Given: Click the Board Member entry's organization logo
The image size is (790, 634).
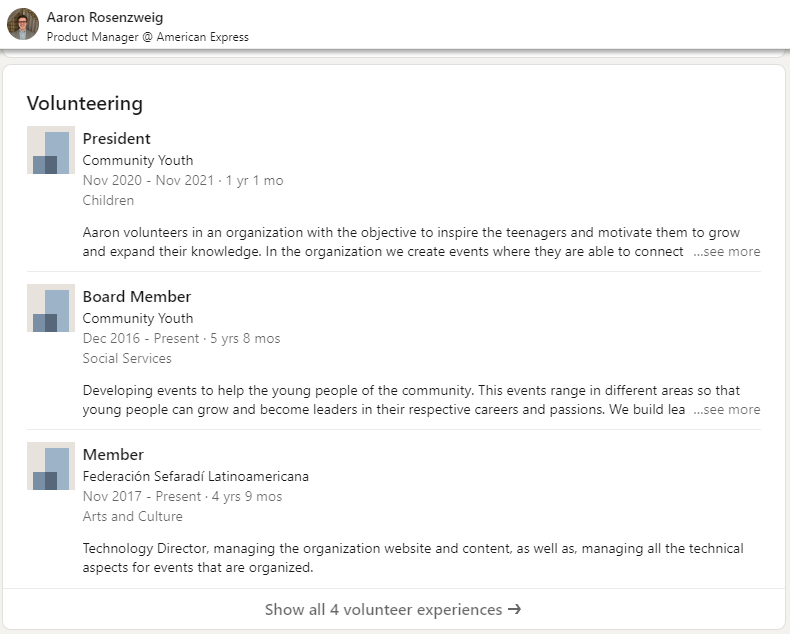Looking at the screenshot, I should [51, 308].
